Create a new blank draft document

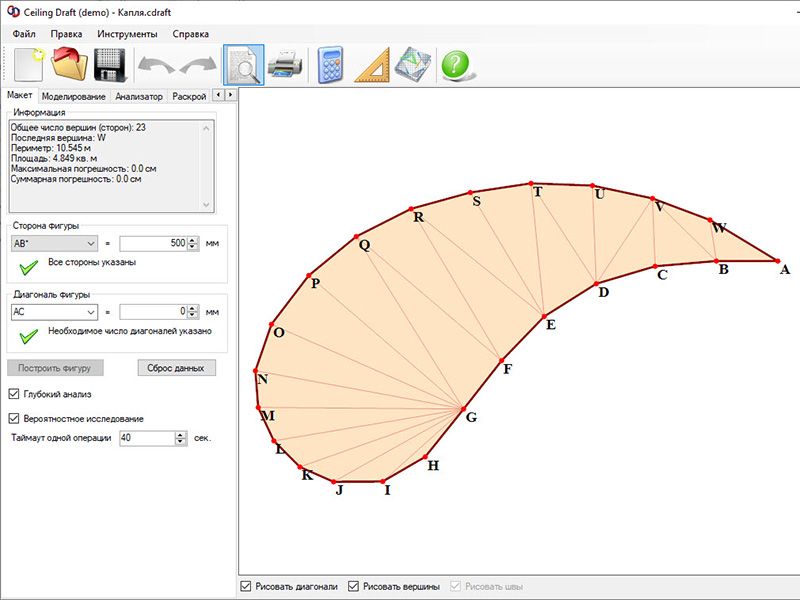tap(29, 64)
